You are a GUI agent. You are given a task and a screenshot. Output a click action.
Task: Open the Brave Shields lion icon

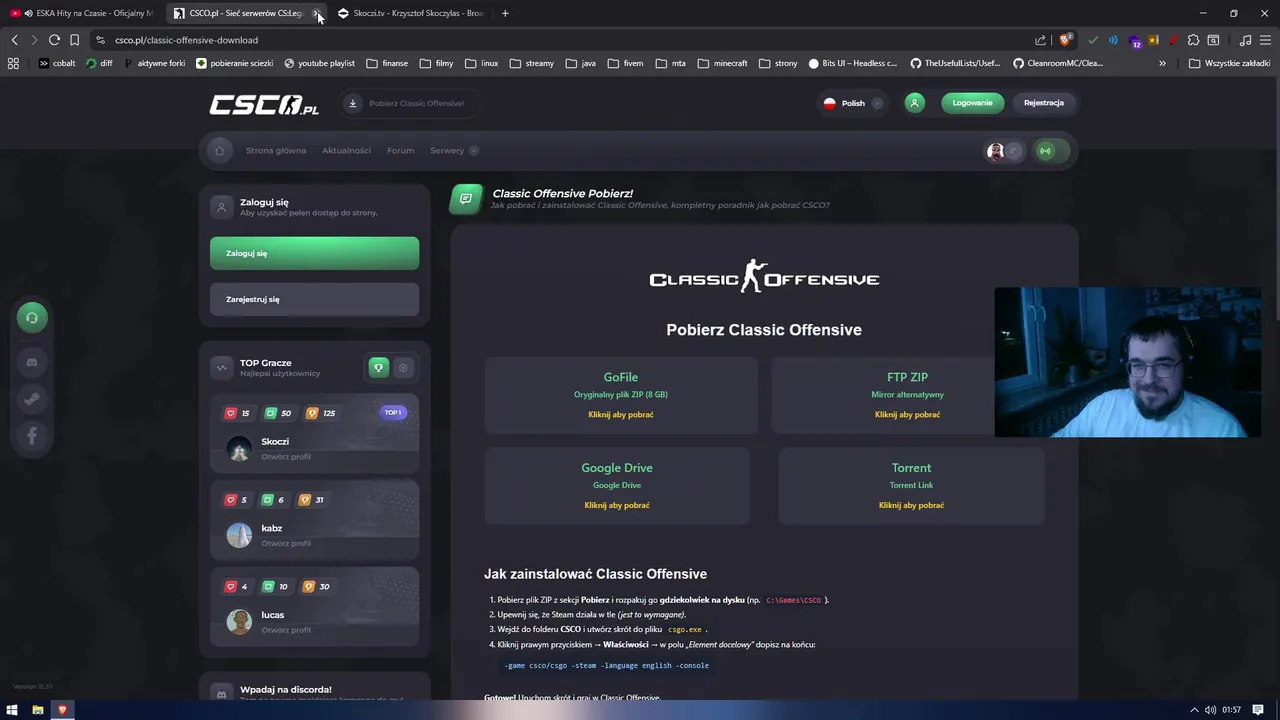coord(1065,40)
